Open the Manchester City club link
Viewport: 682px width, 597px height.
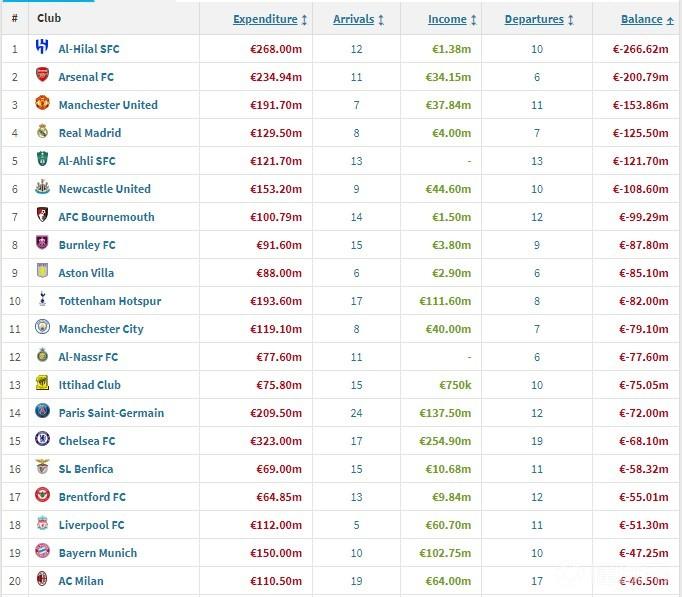tap(101, 329)
